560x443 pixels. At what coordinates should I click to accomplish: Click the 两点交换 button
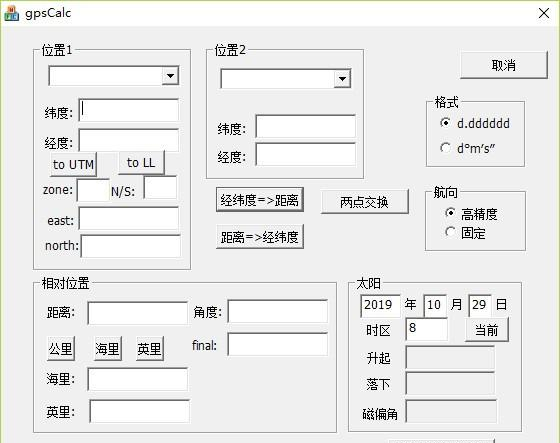(364, 202)
